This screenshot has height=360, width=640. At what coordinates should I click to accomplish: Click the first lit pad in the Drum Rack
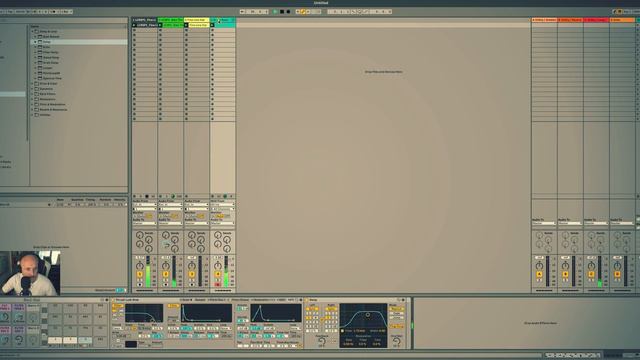pos(55,340)
